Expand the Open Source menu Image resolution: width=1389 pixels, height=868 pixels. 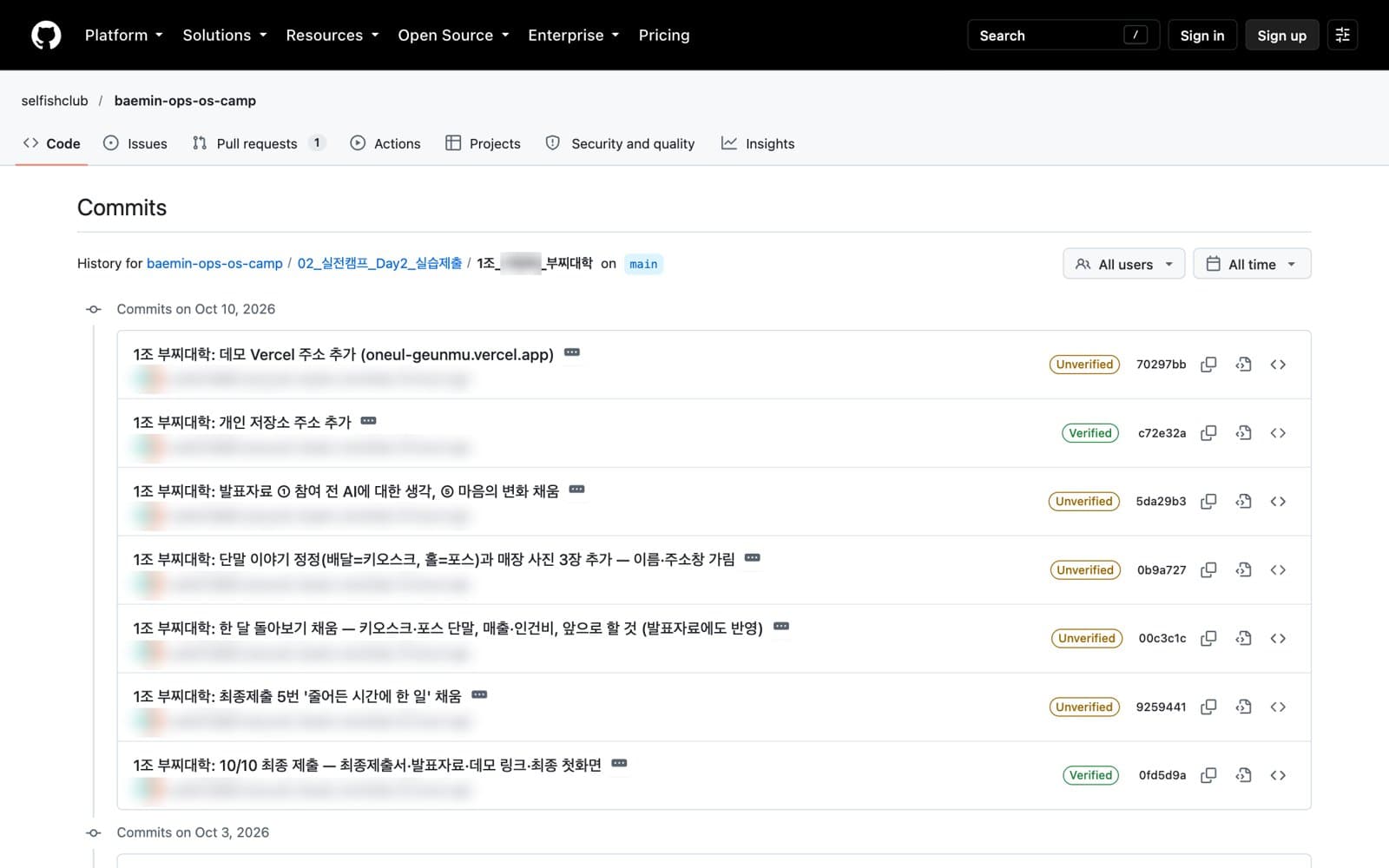coord(453,36)
